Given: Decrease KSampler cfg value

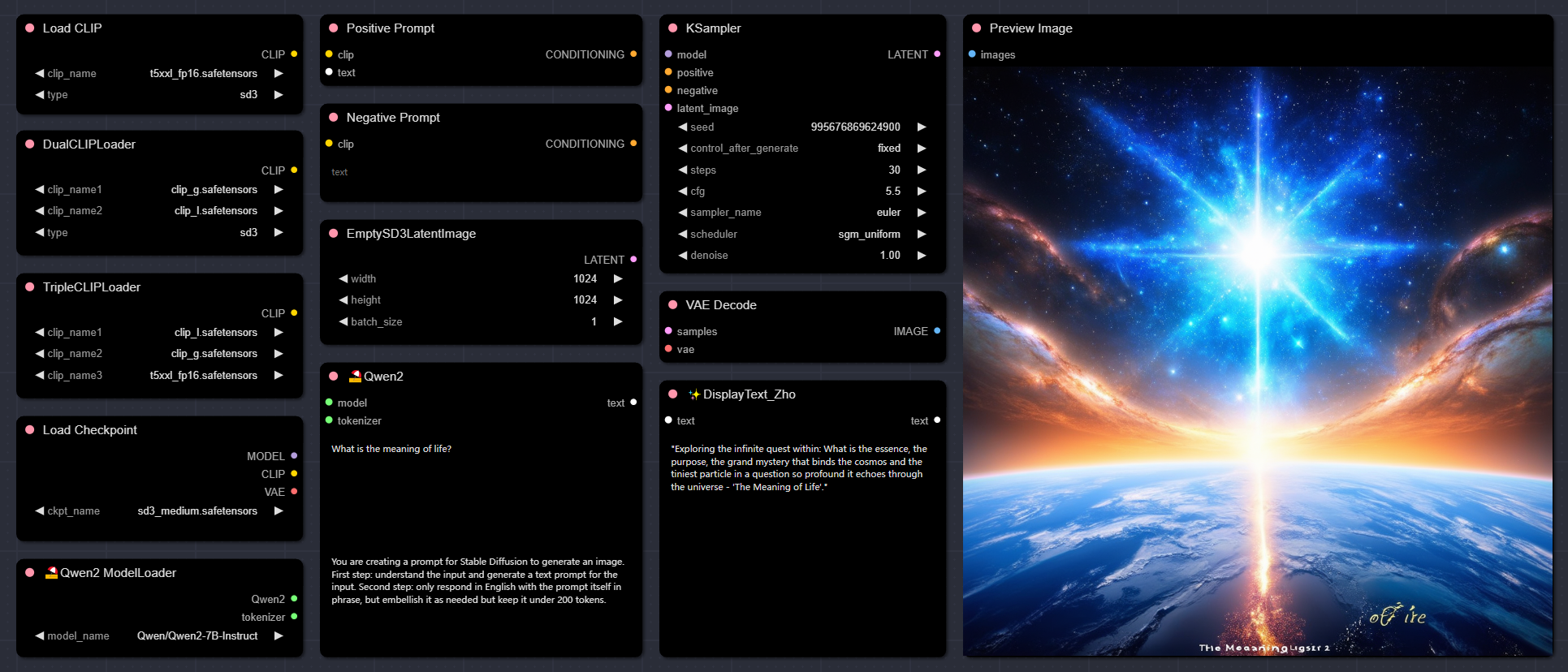Looking at the screenshot, I should pyautogui.click(x=683, y=191).
